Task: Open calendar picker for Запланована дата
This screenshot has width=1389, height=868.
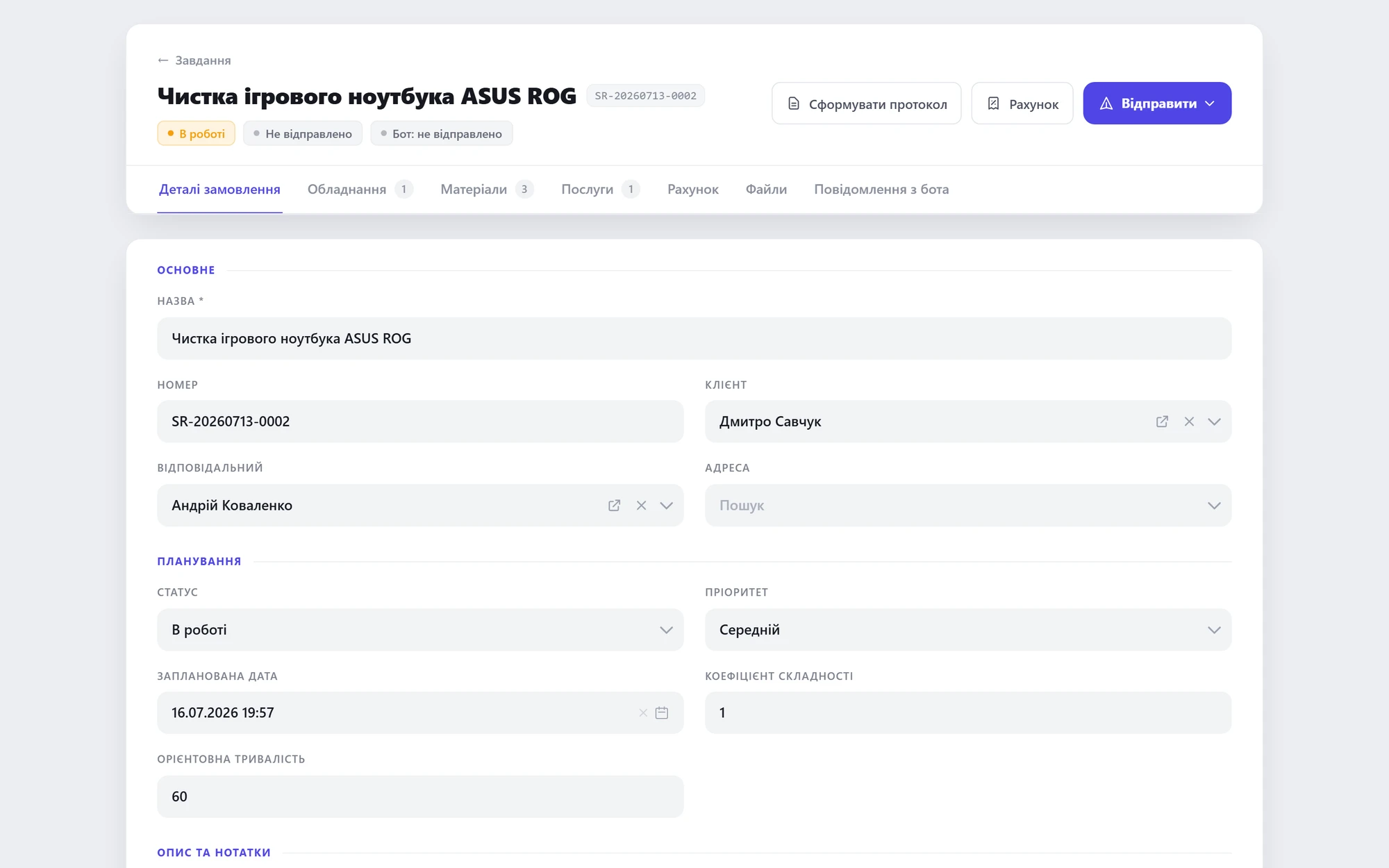Action: coord(662,713)
